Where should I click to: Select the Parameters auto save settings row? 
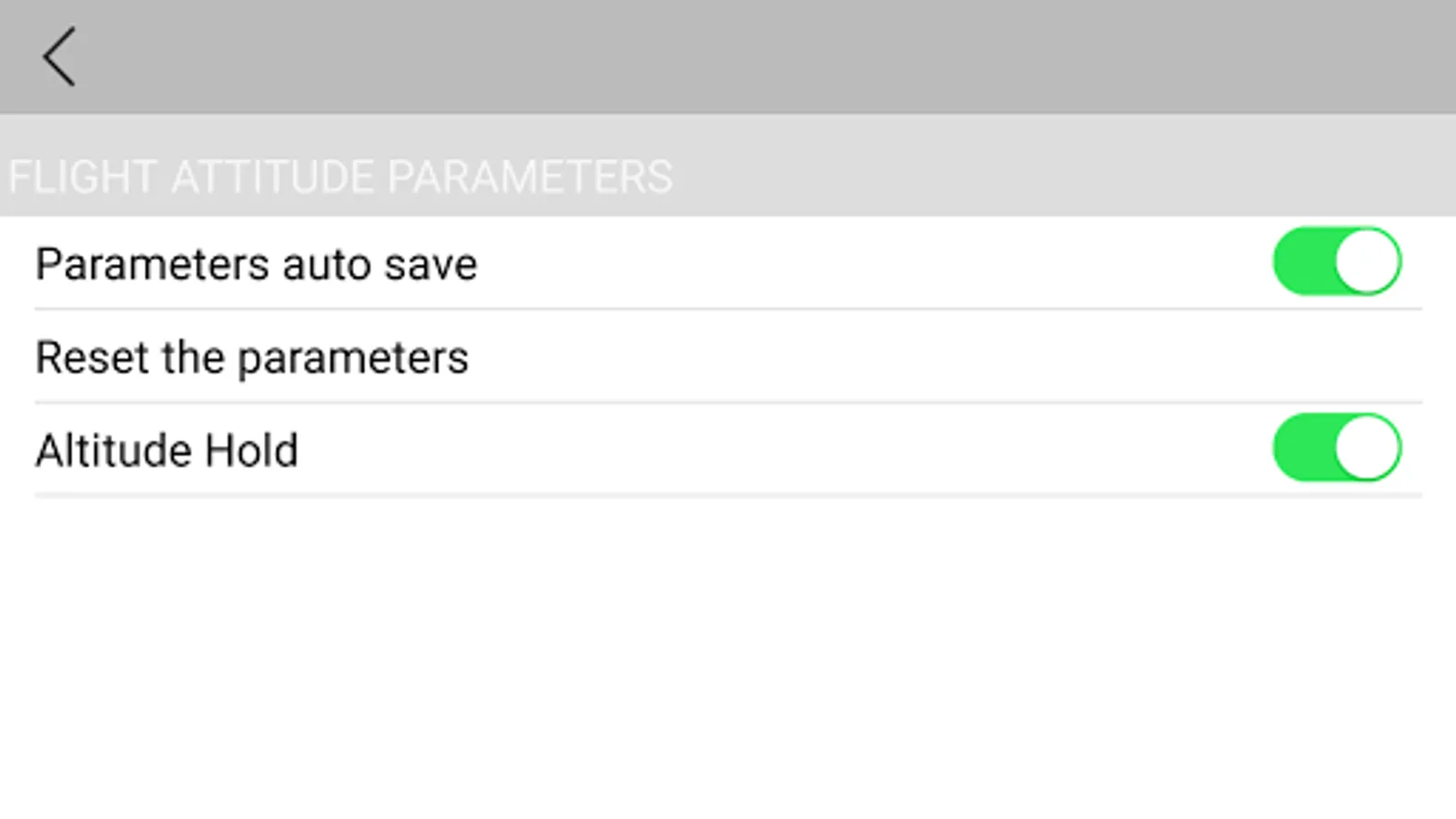728,265
